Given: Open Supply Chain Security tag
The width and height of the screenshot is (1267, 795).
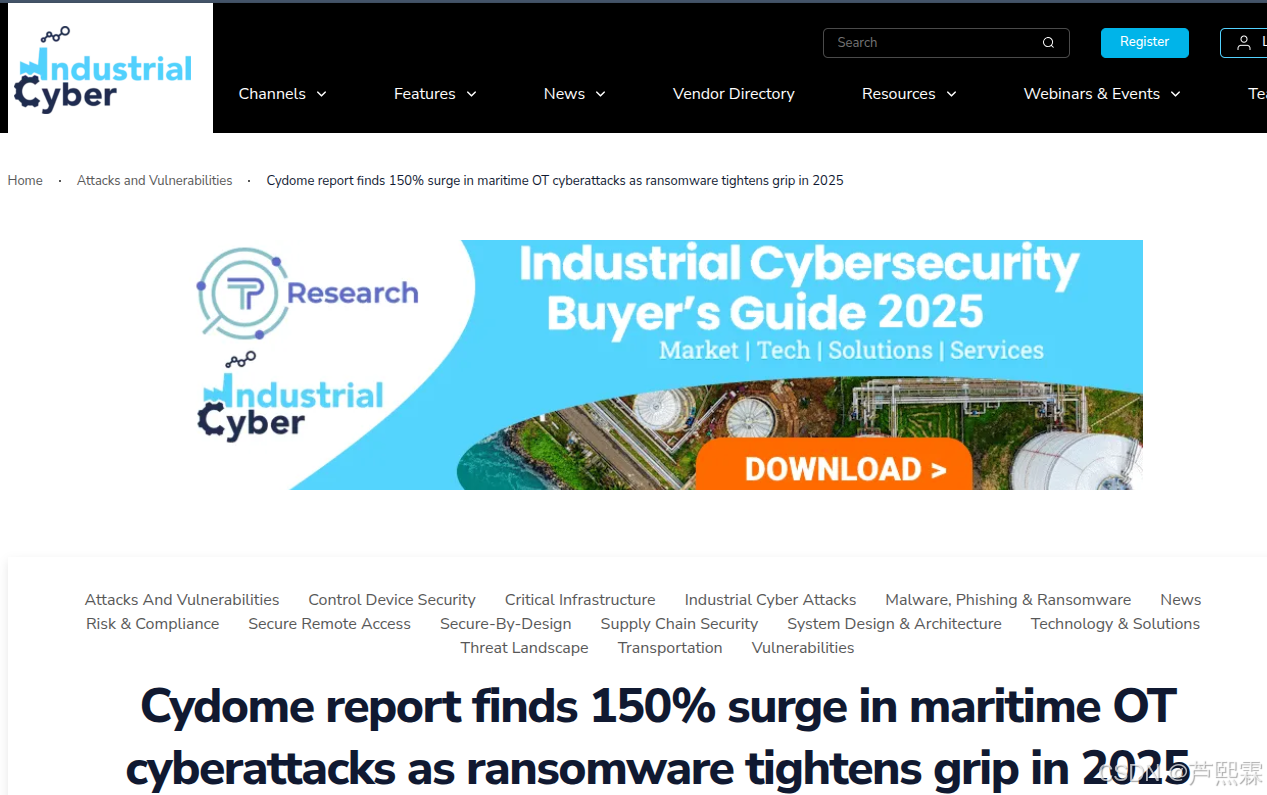Looking at the screenshot, I should tap(679, 624).
